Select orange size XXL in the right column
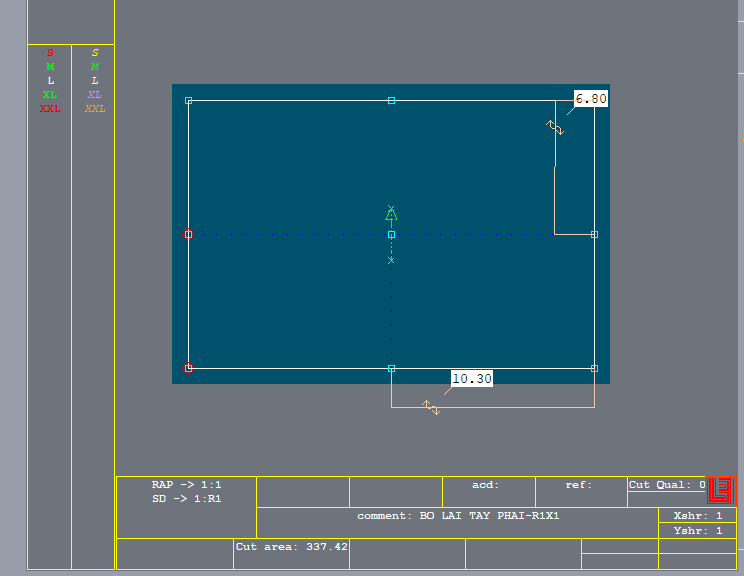Image resolution: width=744 pixels, height=576 pixels. pyautogui.click(x=95, y=109)
